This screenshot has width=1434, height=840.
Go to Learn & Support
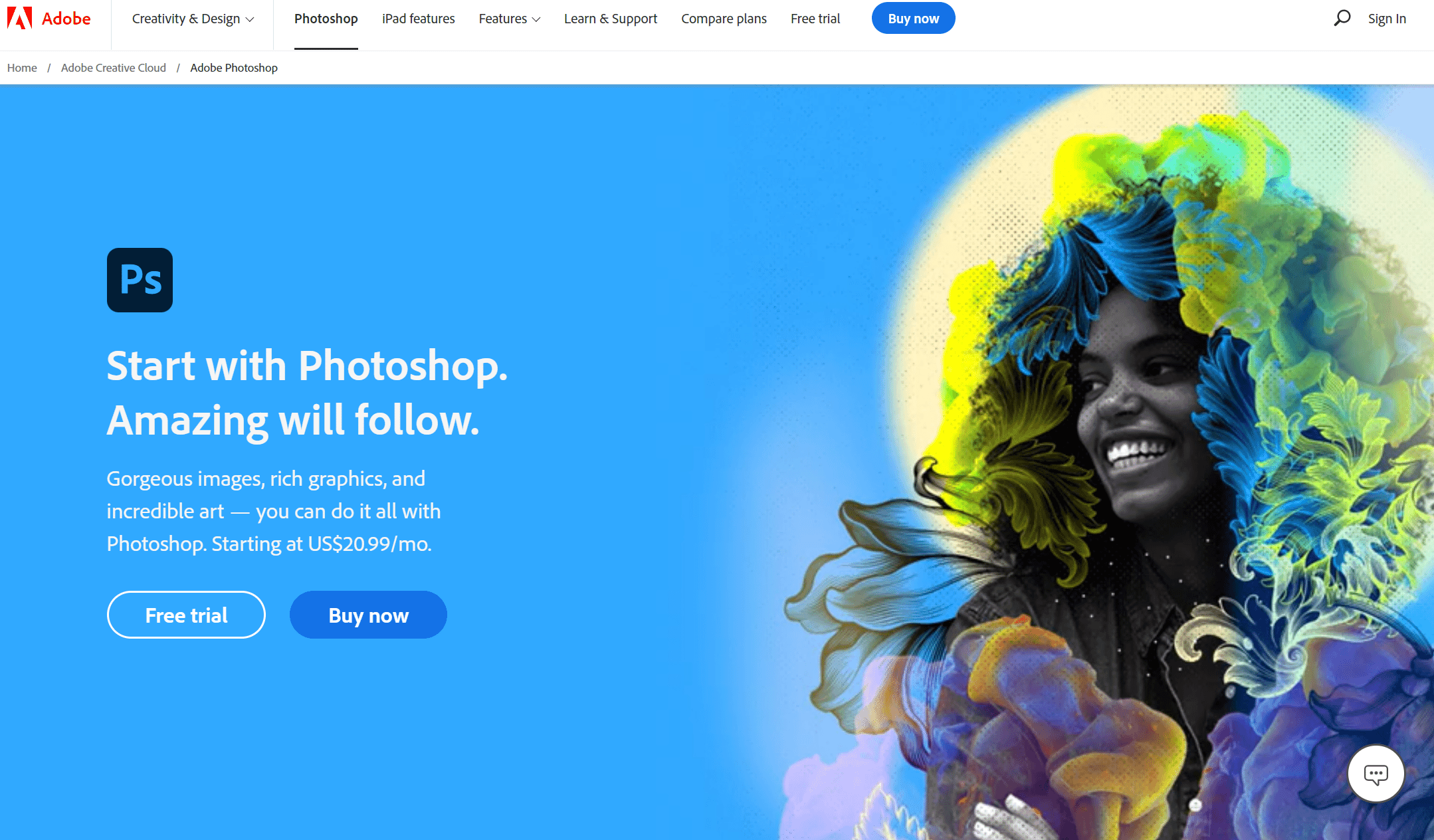click(x=610, y=19)
